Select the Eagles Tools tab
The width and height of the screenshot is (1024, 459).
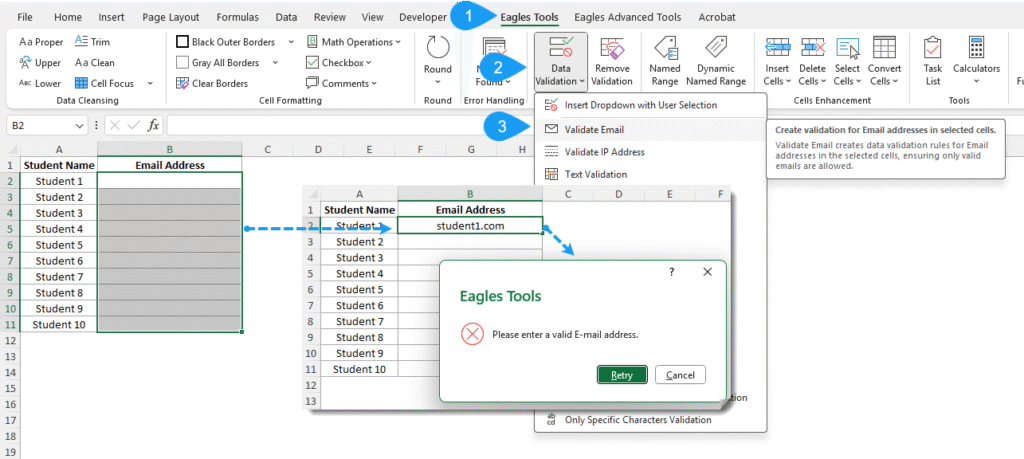click(530, 17)
